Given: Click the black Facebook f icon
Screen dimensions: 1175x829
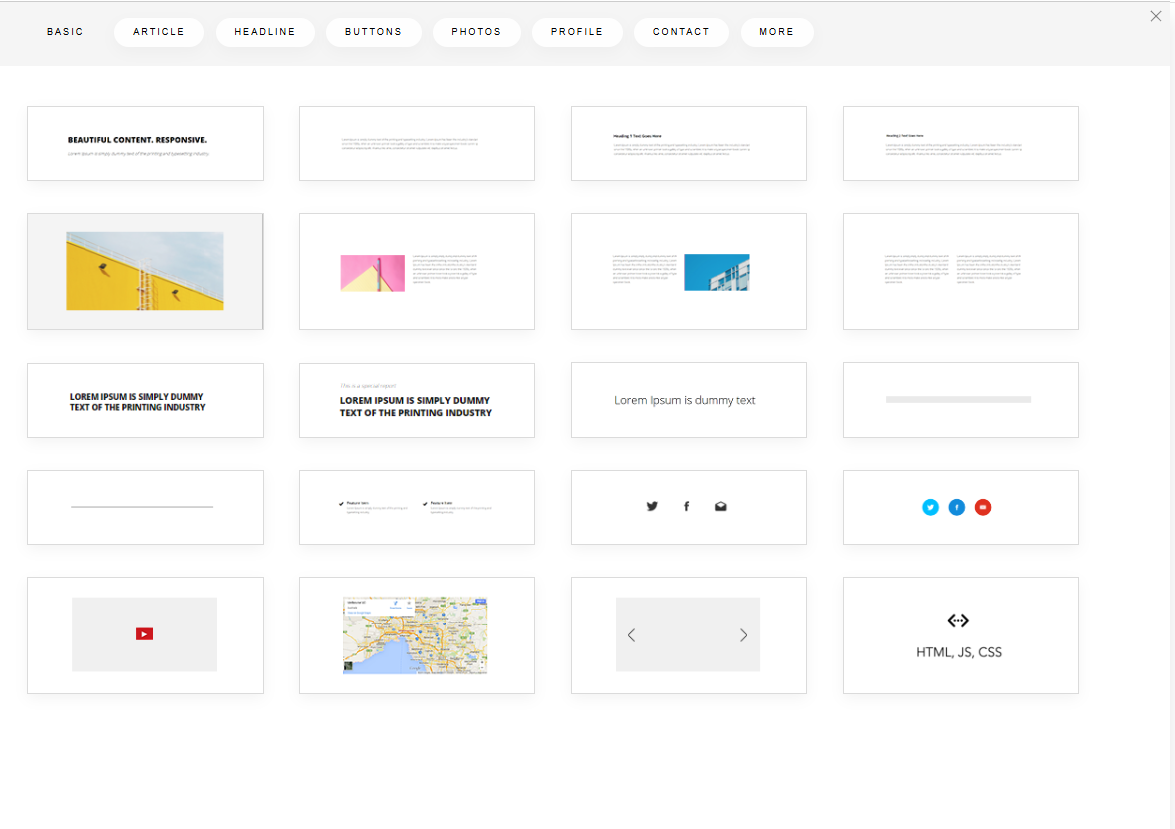Looking at the screenshot, I should [x=687, y=507].
